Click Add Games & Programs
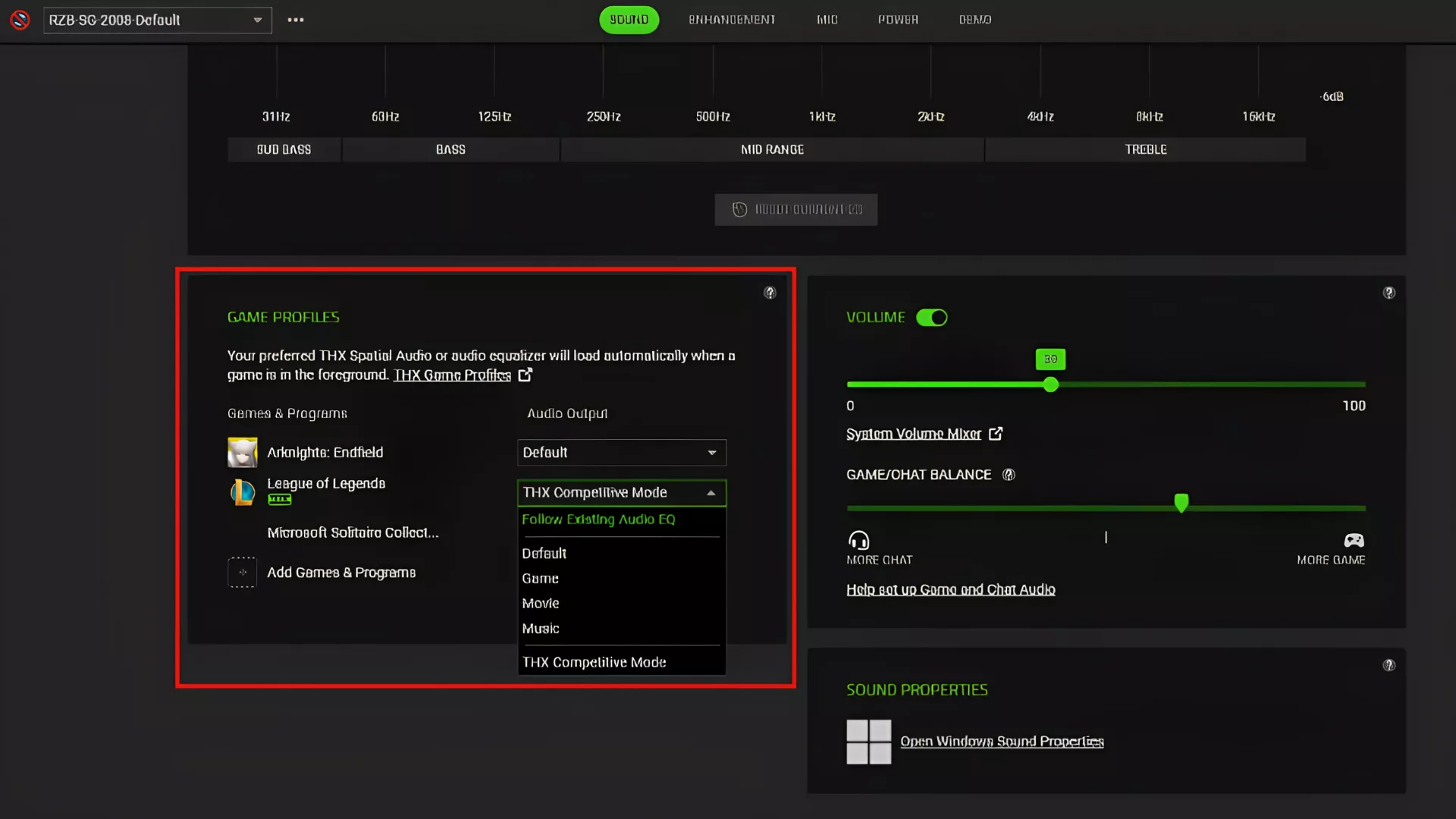Image resolution: width=1456 pixels, height=819 pixels. tap(341, 573)
